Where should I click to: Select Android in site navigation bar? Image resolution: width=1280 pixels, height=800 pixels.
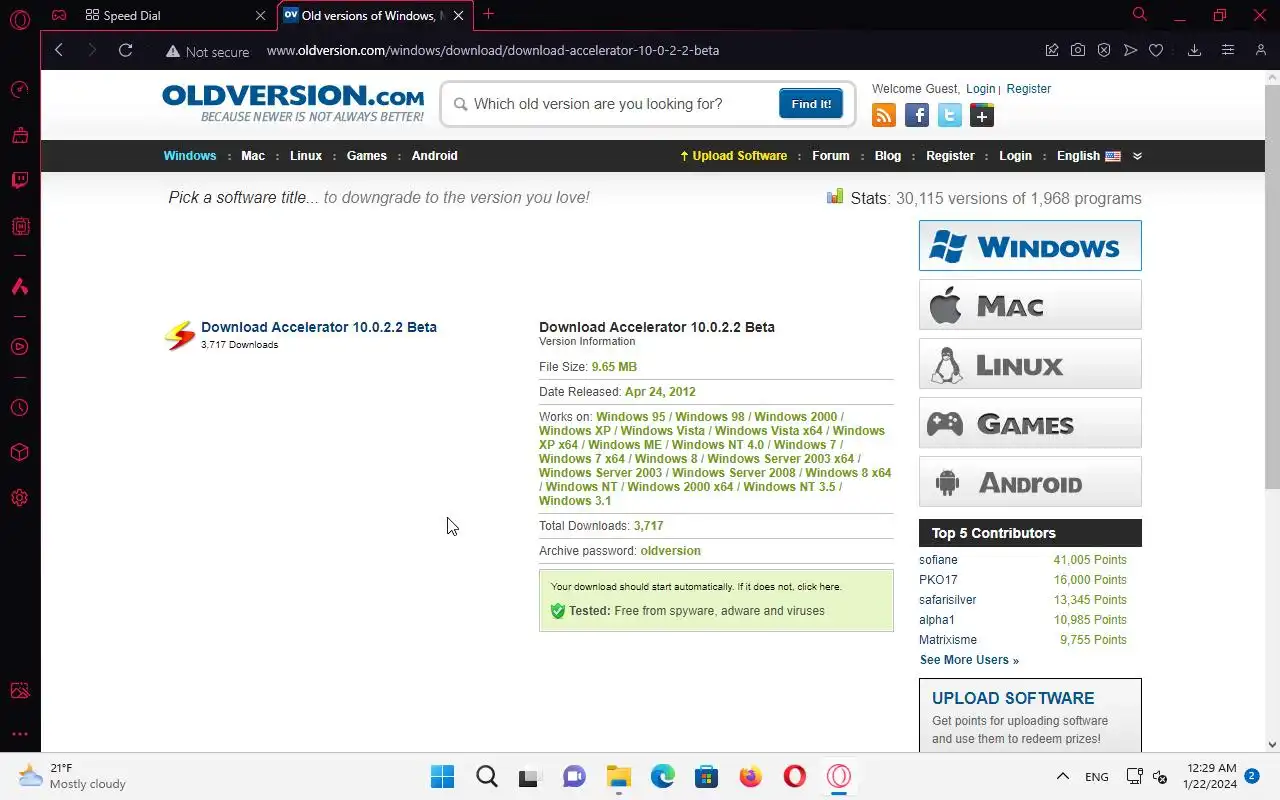[x=435, y=156]
